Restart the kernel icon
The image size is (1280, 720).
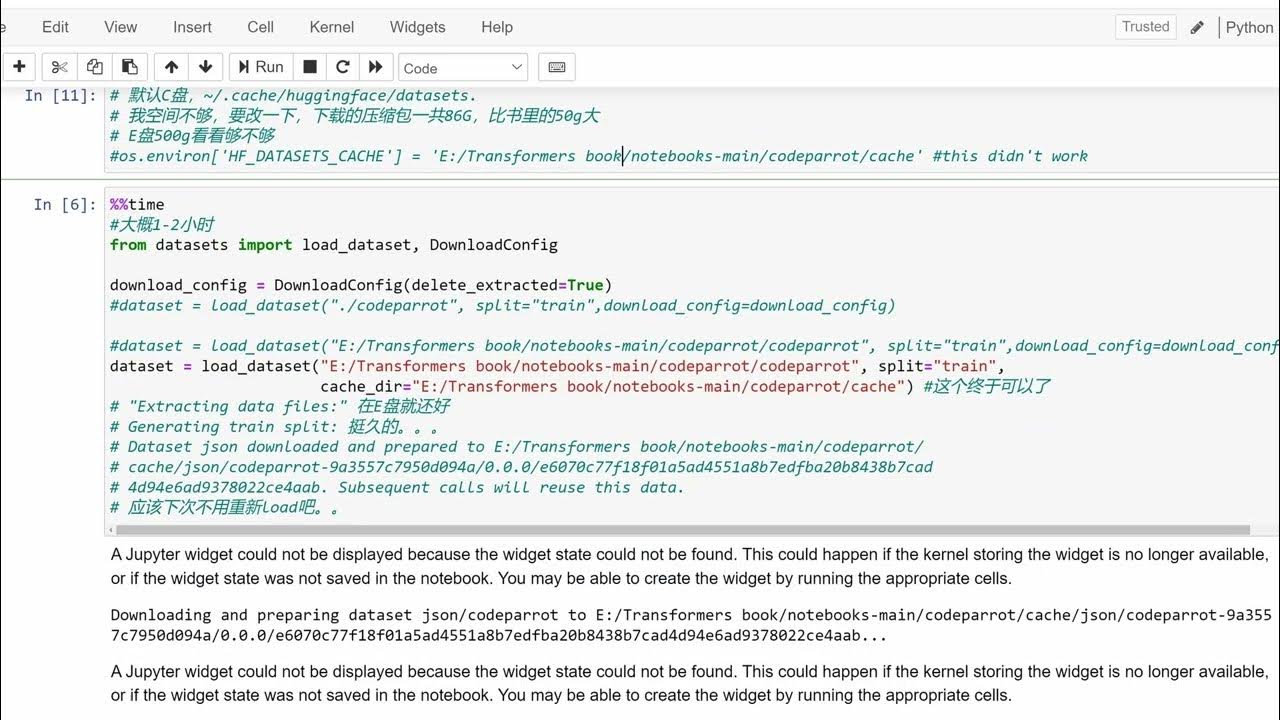[343, 67]
